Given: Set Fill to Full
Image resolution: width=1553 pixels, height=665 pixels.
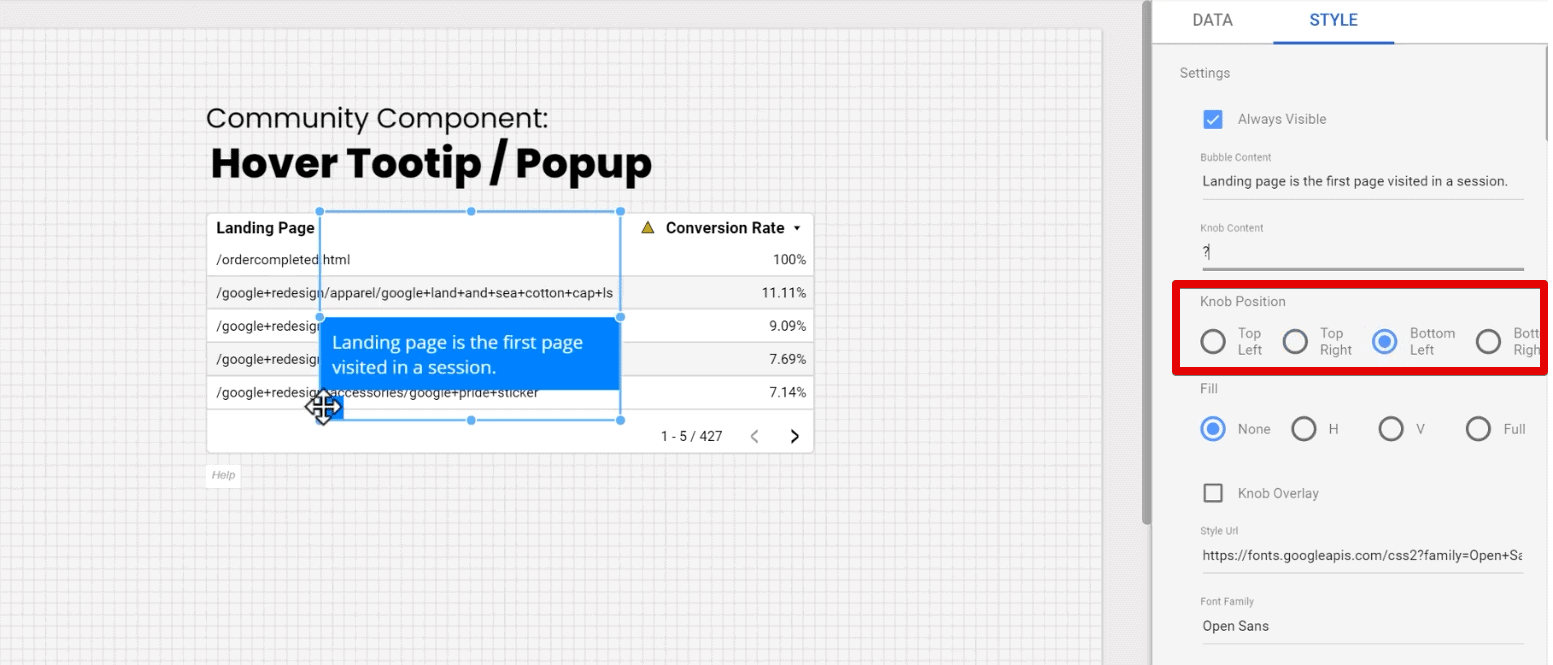Looking at the screenshot, I should [1478, 429].
